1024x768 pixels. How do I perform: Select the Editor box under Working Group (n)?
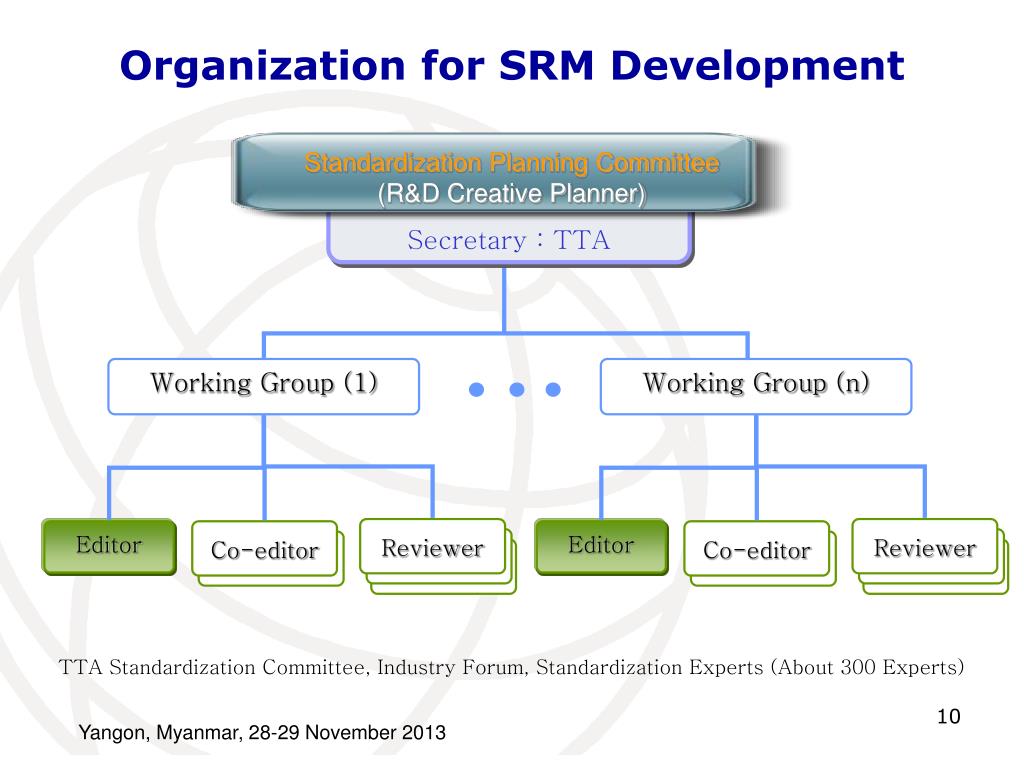coord(601,547)
